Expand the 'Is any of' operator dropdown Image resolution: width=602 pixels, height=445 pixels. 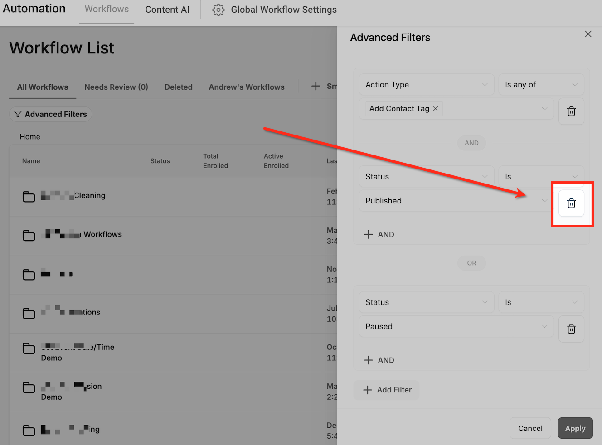point(541,84)
